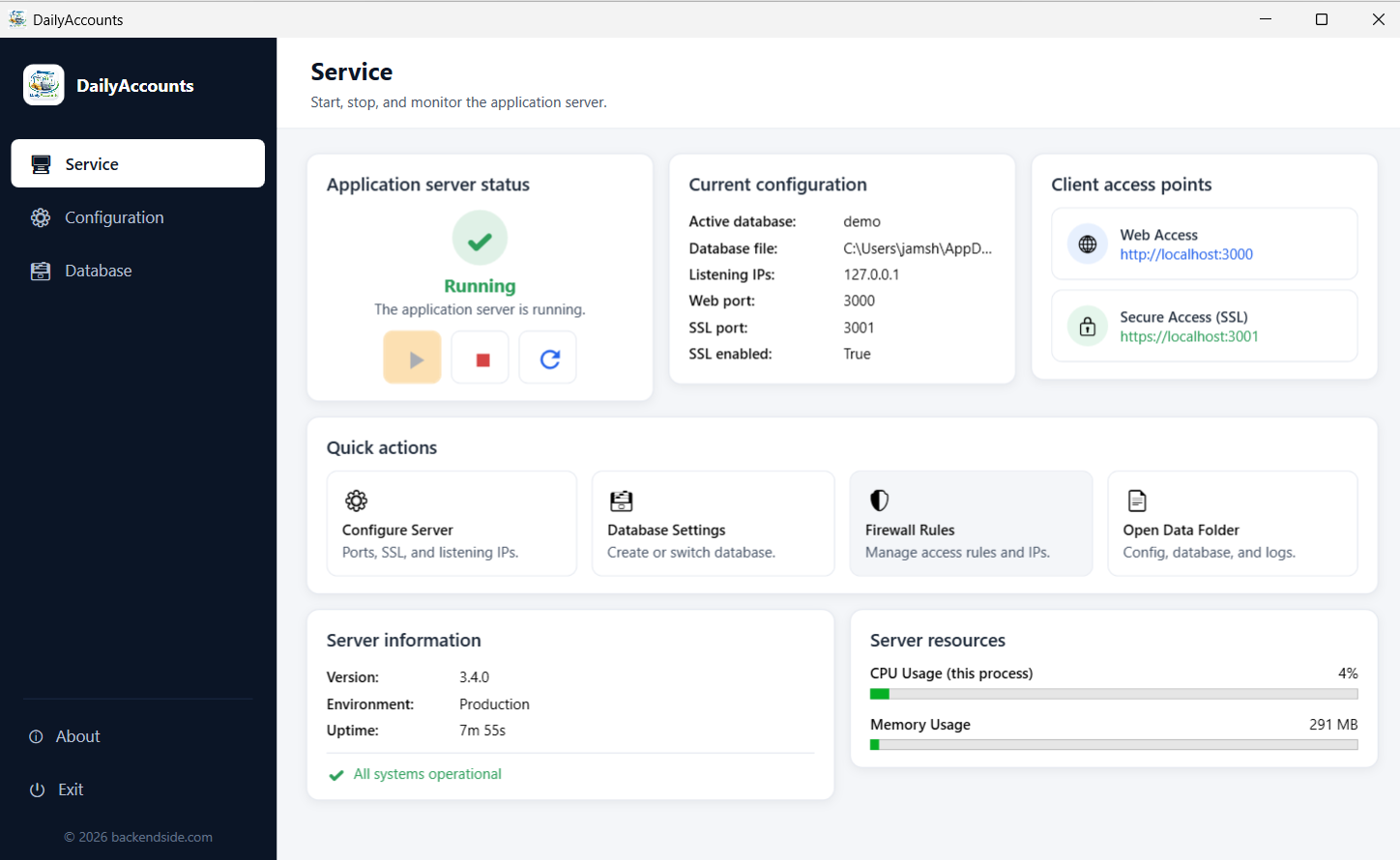
Task: Click the document icon on the Open Data Folder card
Action: (x=1138, y=501)
